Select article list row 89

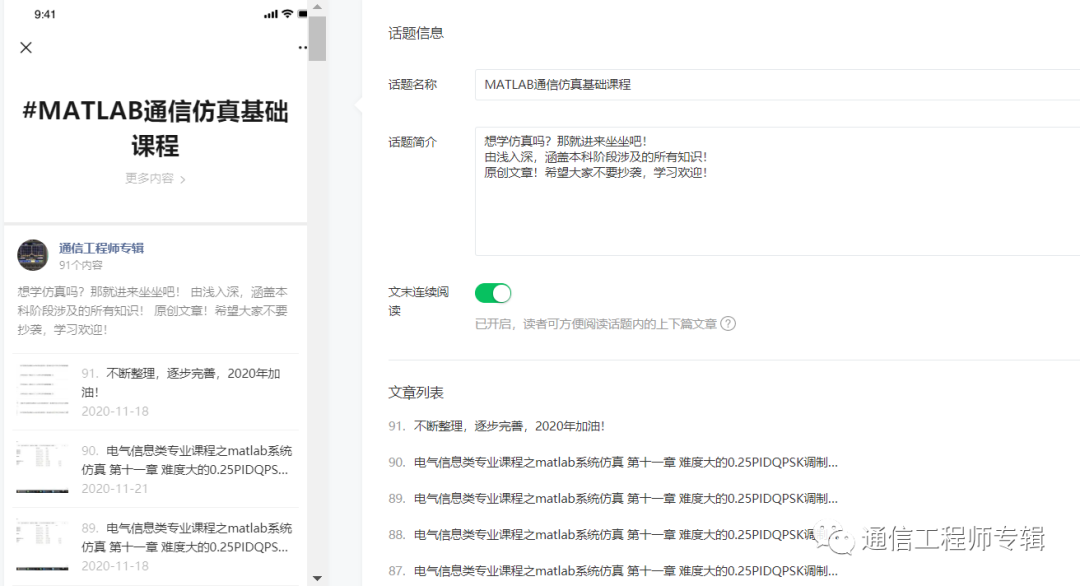[x=613, y=499]
